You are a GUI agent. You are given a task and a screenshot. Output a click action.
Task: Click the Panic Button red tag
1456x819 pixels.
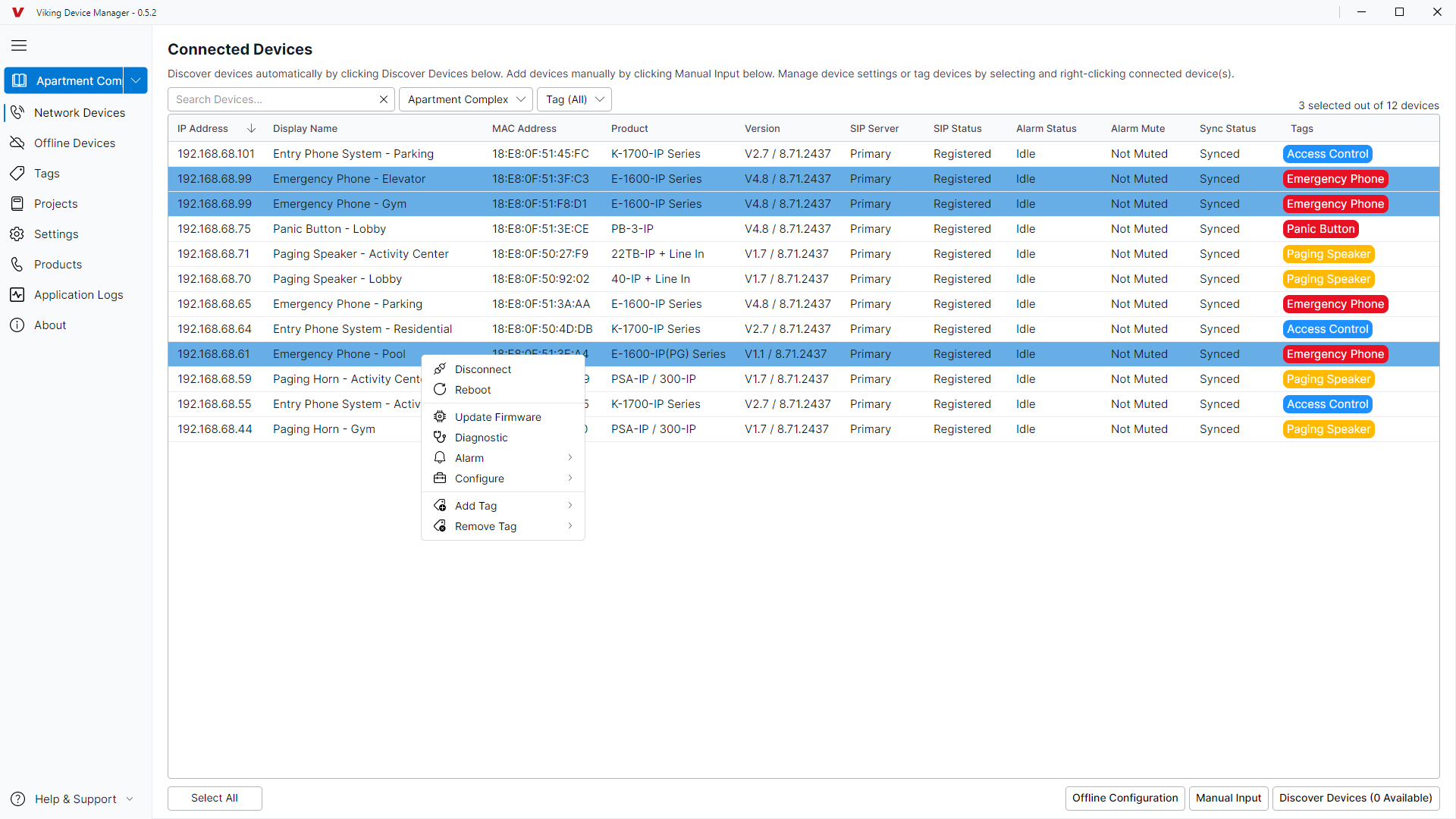click(x=1320, y=229)
